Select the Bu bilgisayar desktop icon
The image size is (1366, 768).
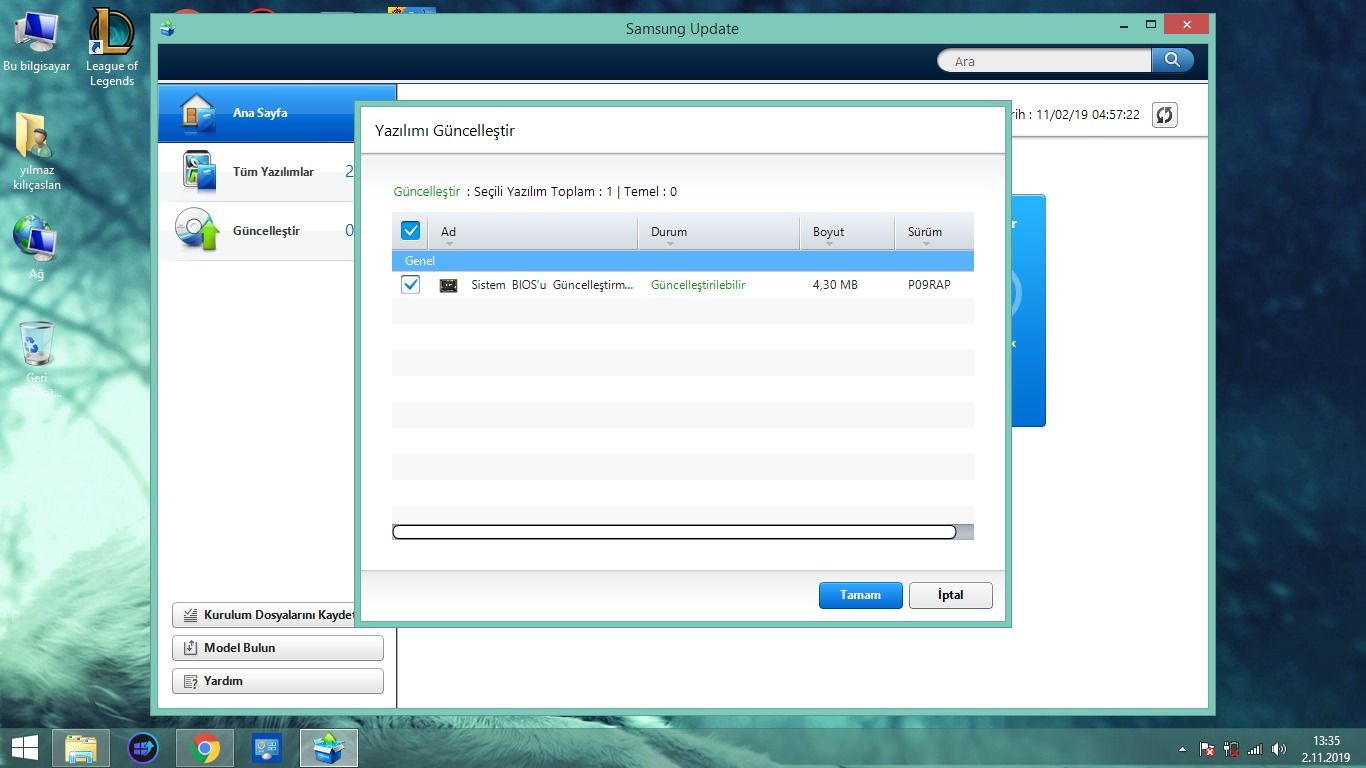[37, 42]
